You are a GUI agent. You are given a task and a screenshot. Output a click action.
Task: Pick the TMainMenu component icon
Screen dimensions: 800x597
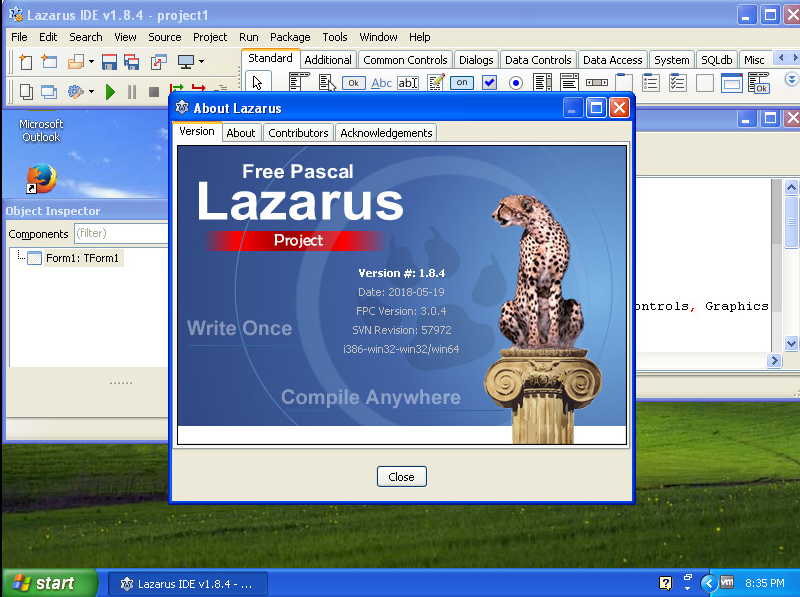[299, 82]
